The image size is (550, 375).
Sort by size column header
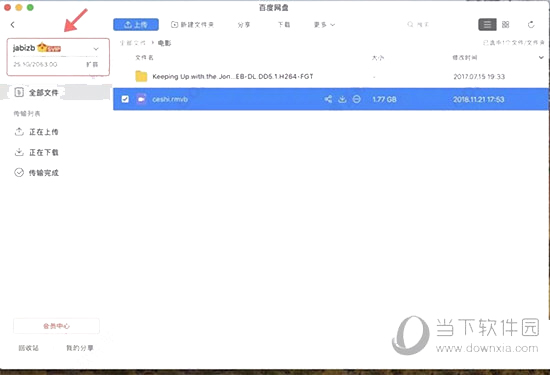378,58
